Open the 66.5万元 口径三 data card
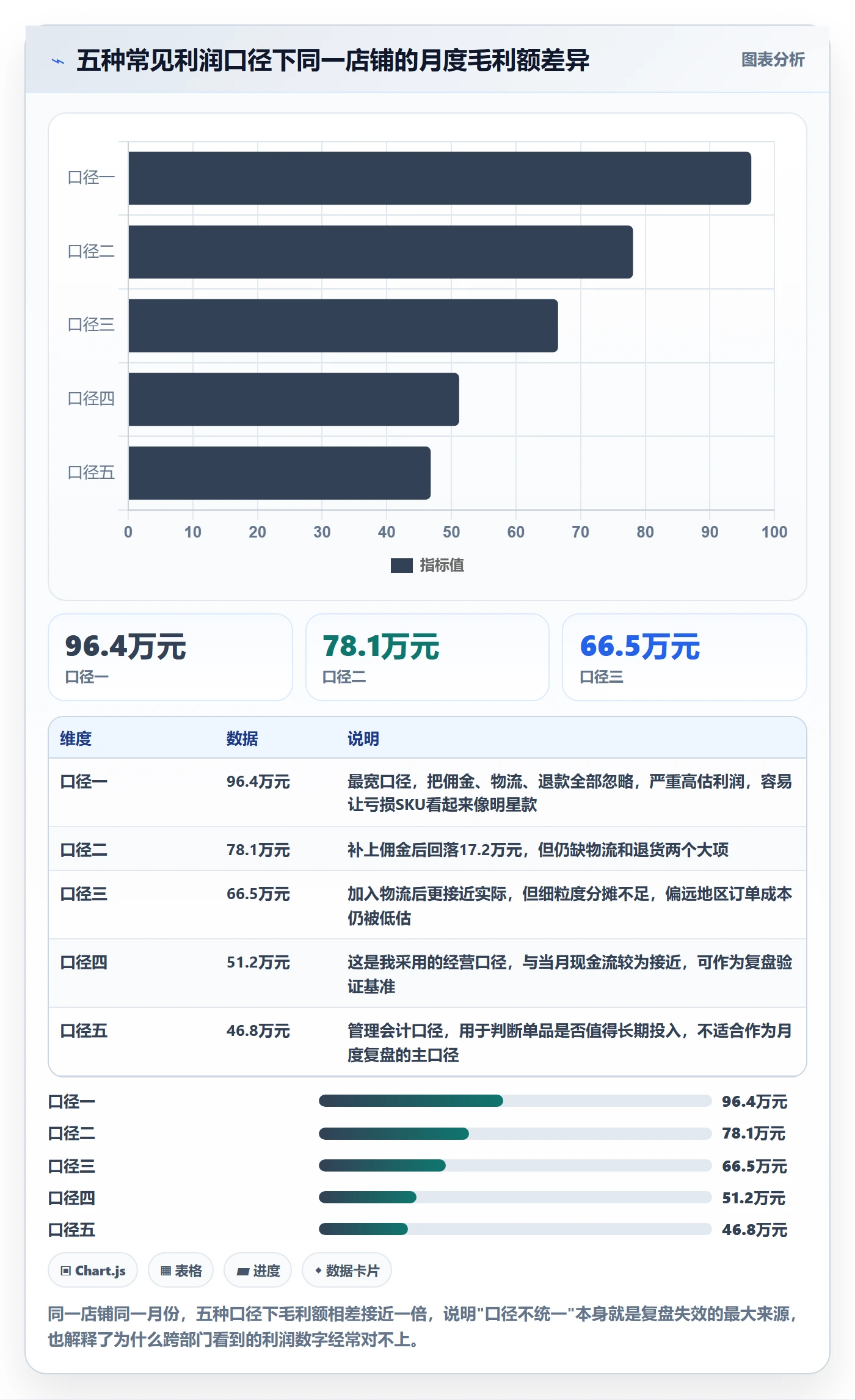The height and width of the screenshot is (1400, 855). tap(685, 657)
